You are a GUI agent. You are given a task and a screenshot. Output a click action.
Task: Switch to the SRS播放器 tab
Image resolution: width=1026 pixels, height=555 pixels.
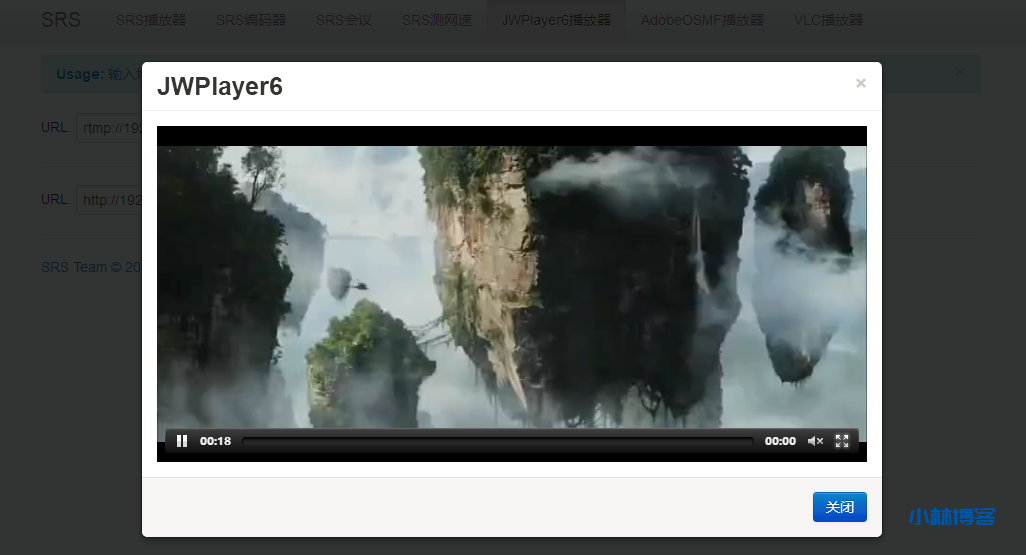[x=151, y=20]
